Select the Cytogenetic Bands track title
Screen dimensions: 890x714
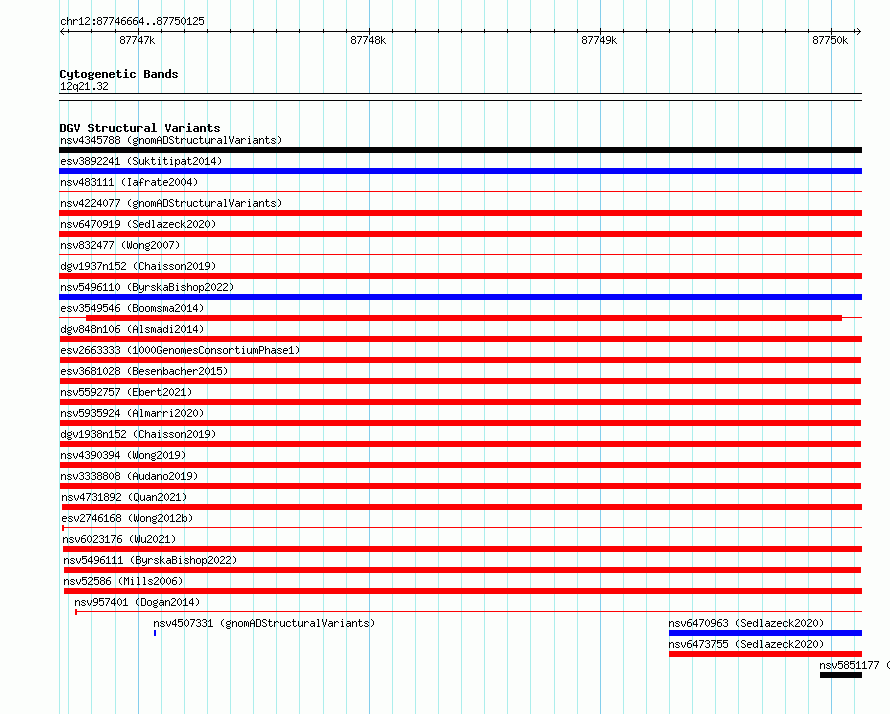pos(119,74)
